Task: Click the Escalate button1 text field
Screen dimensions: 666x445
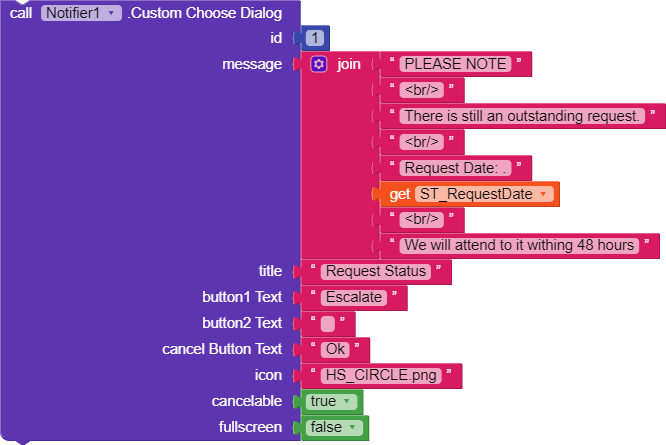Action: click(x=354, y=297)
